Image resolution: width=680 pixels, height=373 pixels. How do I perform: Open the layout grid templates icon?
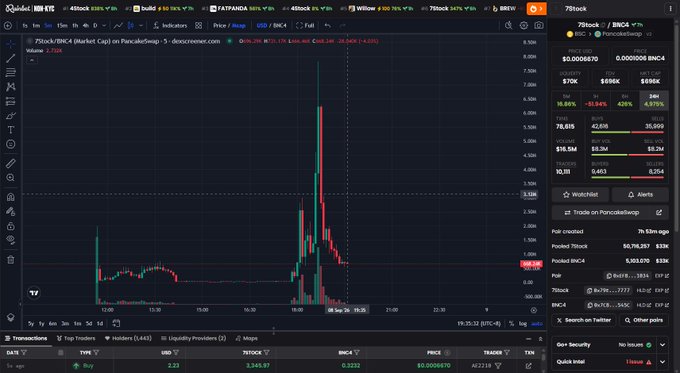pyautogui.click(x=199, y=26)
